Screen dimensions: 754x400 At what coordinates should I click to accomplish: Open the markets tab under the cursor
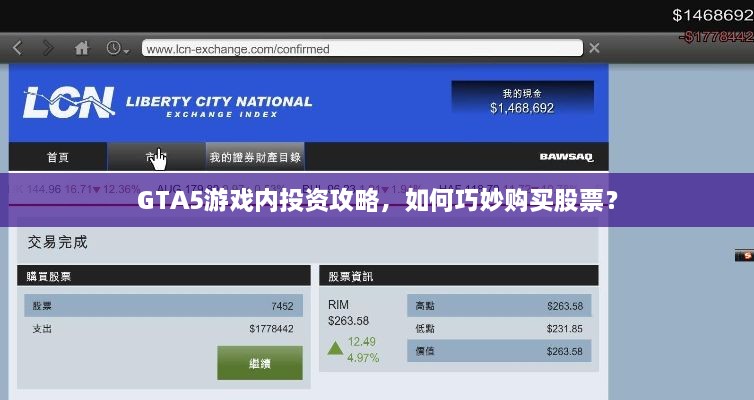pos(156,157)
